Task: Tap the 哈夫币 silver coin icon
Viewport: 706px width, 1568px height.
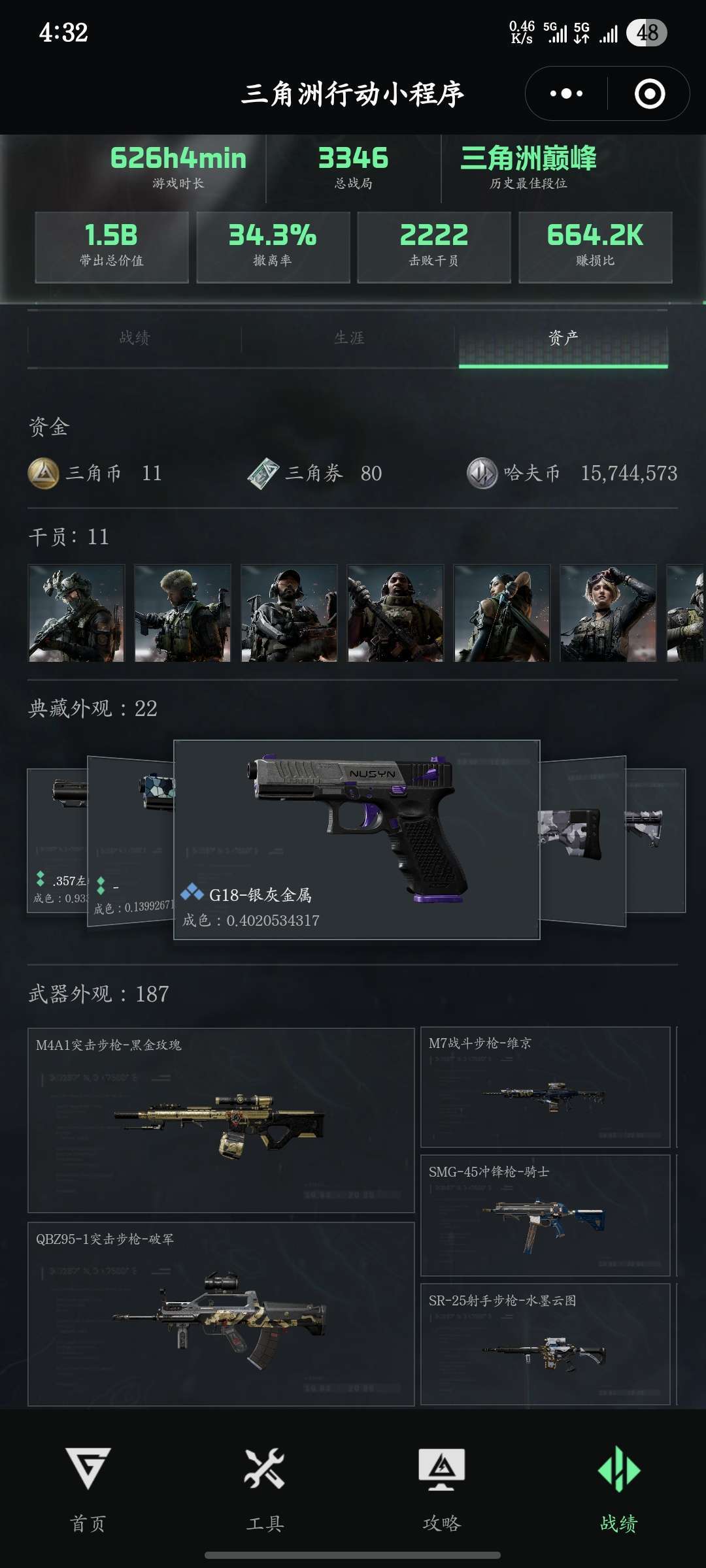Action: click(482, 473)
